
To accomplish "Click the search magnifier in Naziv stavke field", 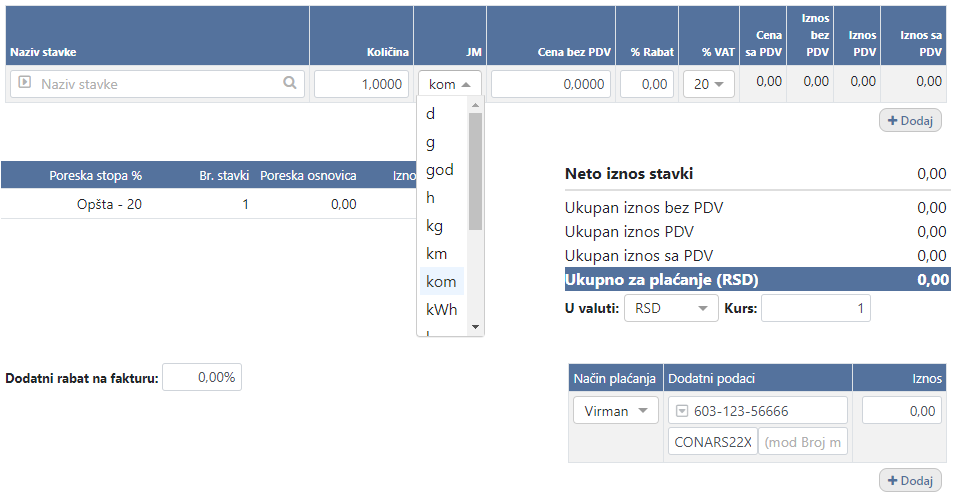I will coord(290,83).
